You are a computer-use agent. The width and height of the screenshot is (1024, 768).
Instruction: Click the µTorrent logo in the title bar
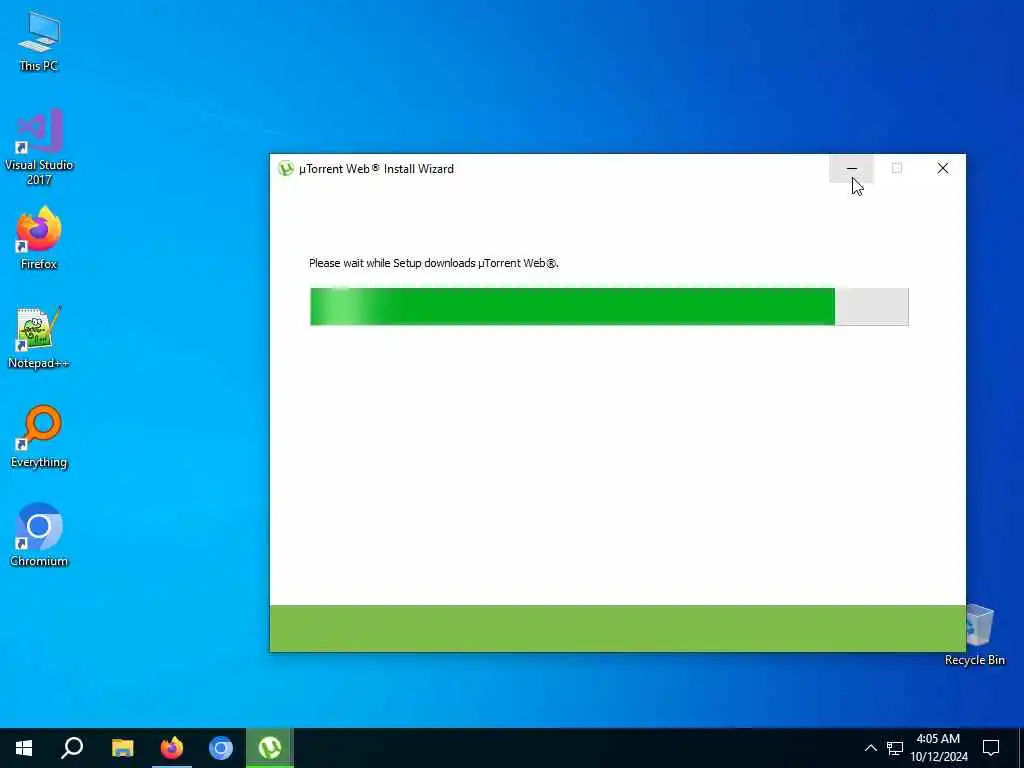coord(285,168)
